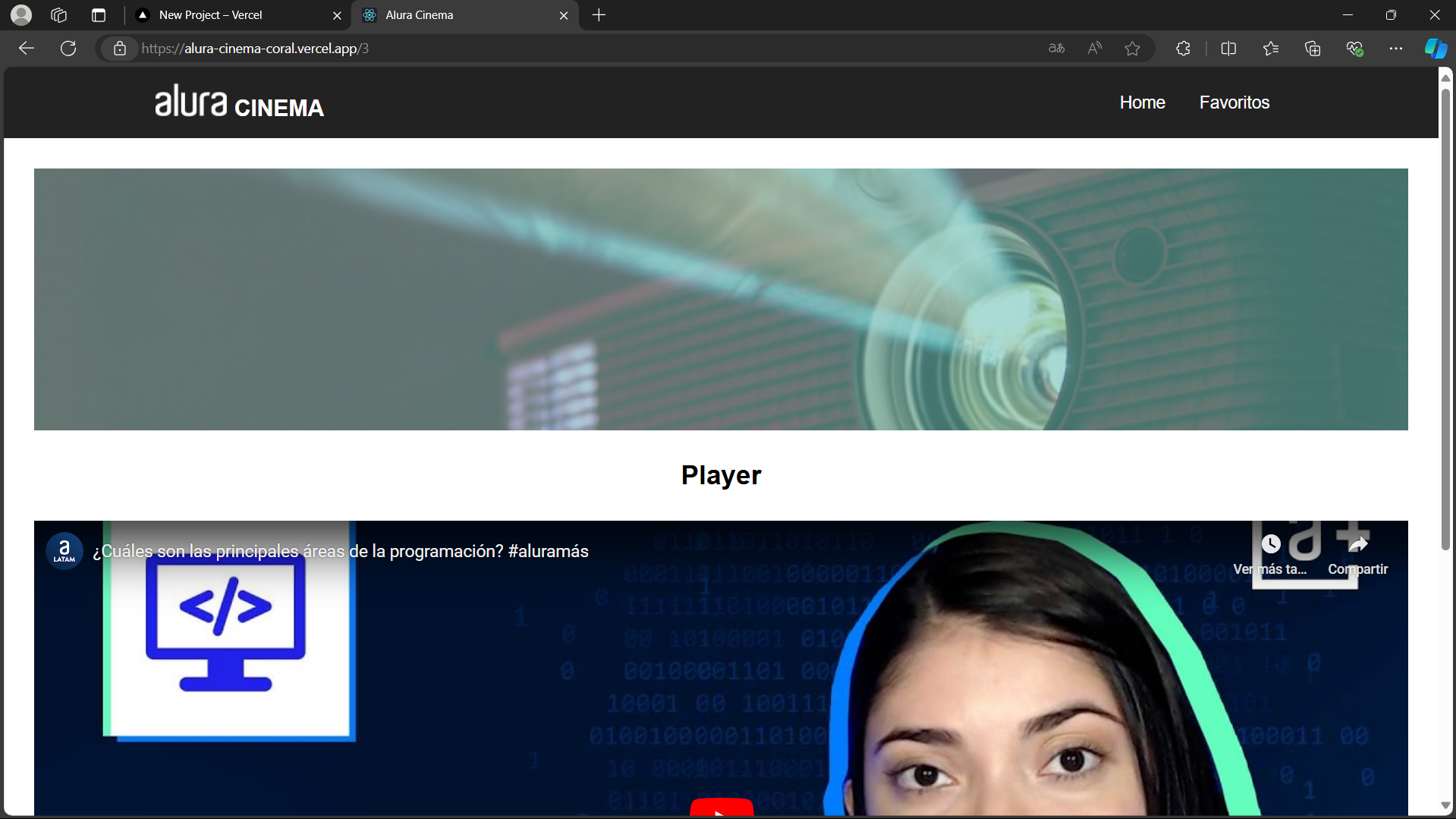The image size is (1456, 819).
Task: Click the Ver más tarde clock icon
Action: (1271, 544)
